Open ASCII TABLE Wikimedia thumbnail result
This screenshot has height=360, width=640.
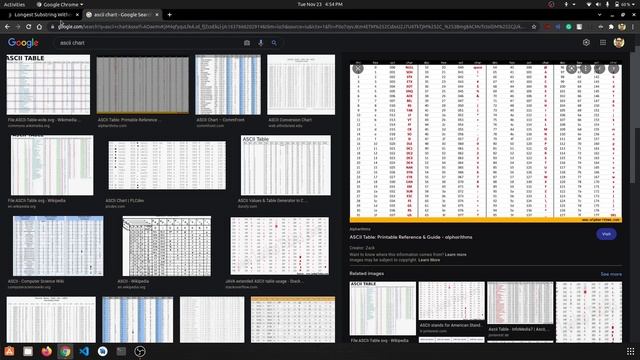click(48, 84)
